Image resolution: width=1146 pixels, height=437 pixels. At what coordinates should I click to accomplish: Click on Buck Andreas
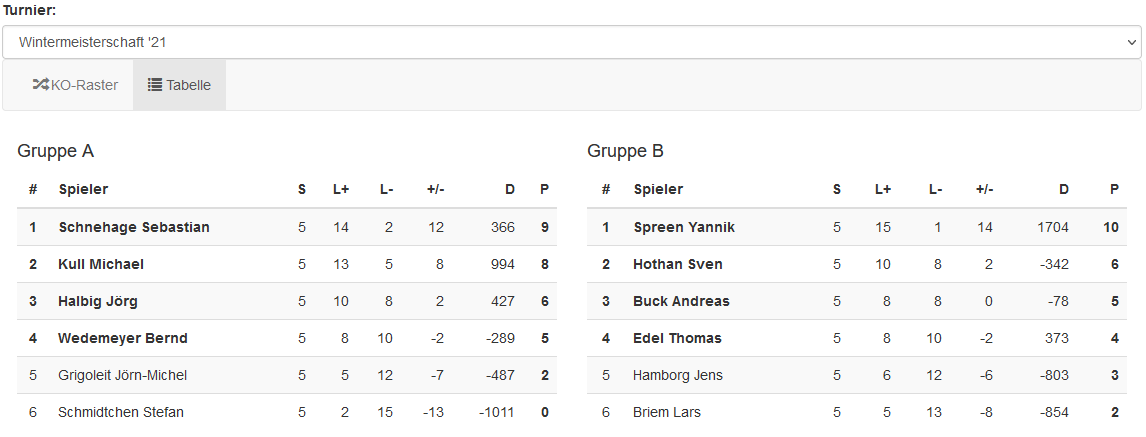682,301
